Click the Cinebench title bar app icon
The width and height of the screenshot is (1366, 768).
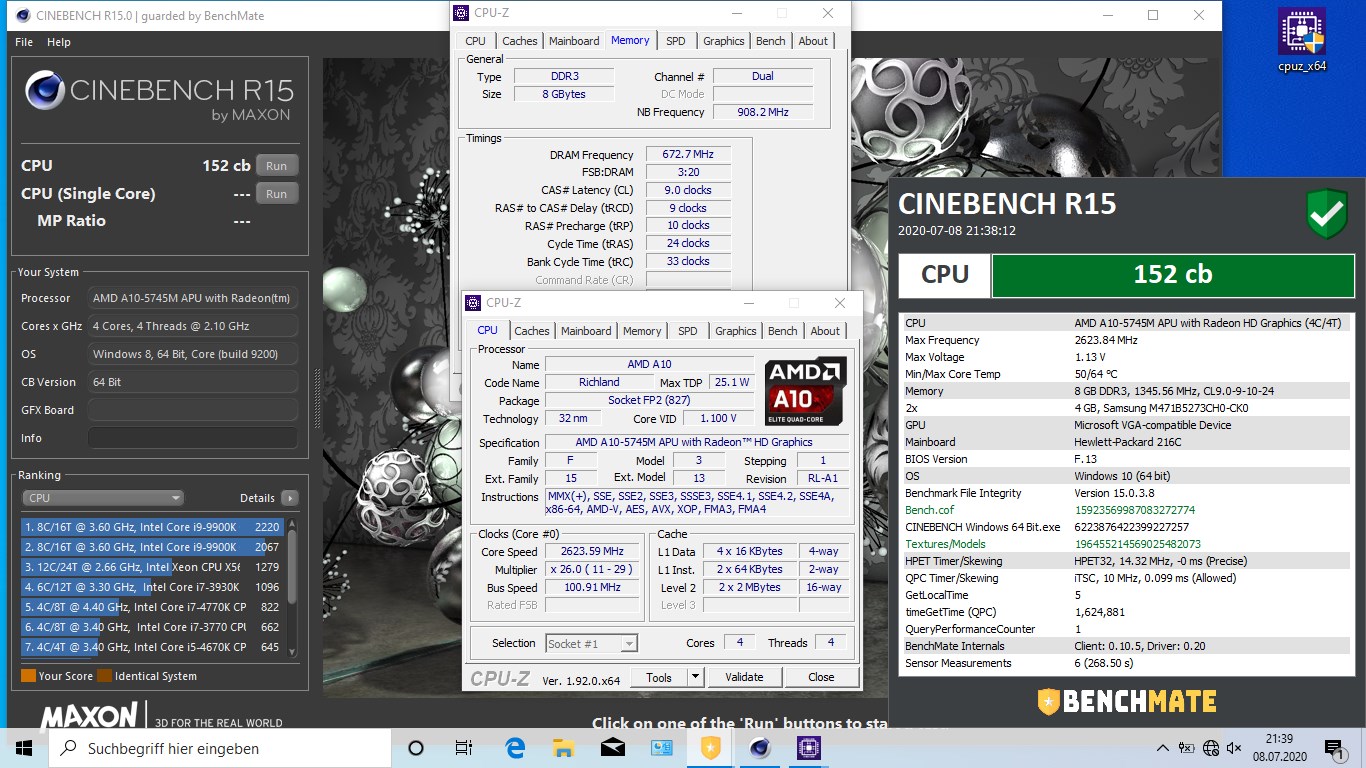pos(22,15)
